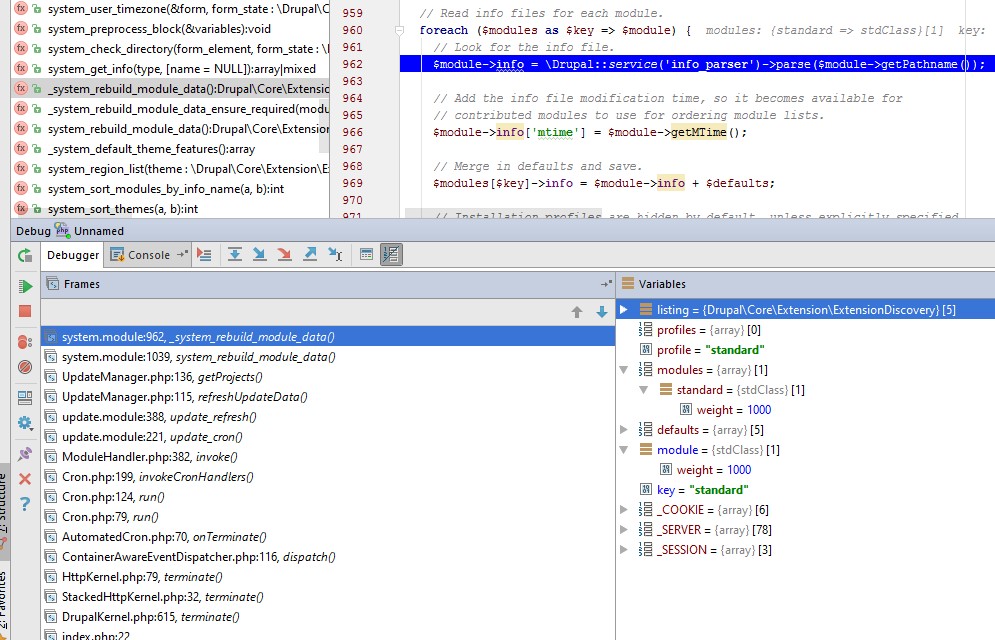Open the View Breakpoints dialog
Image resolution: width=995 pixels, height=640 pixels.
click(x=25, y=342)
